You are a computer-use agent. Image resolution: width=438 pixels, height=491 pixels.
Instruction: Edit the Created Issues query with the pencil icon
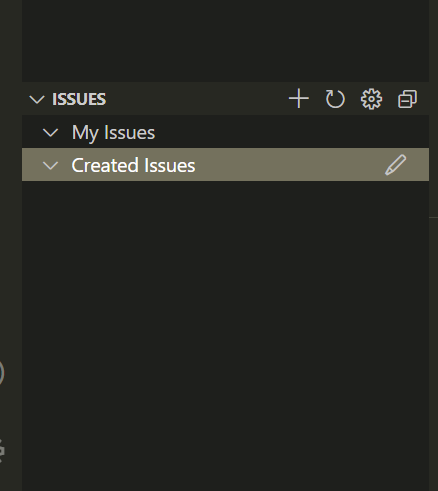(396, 165)
